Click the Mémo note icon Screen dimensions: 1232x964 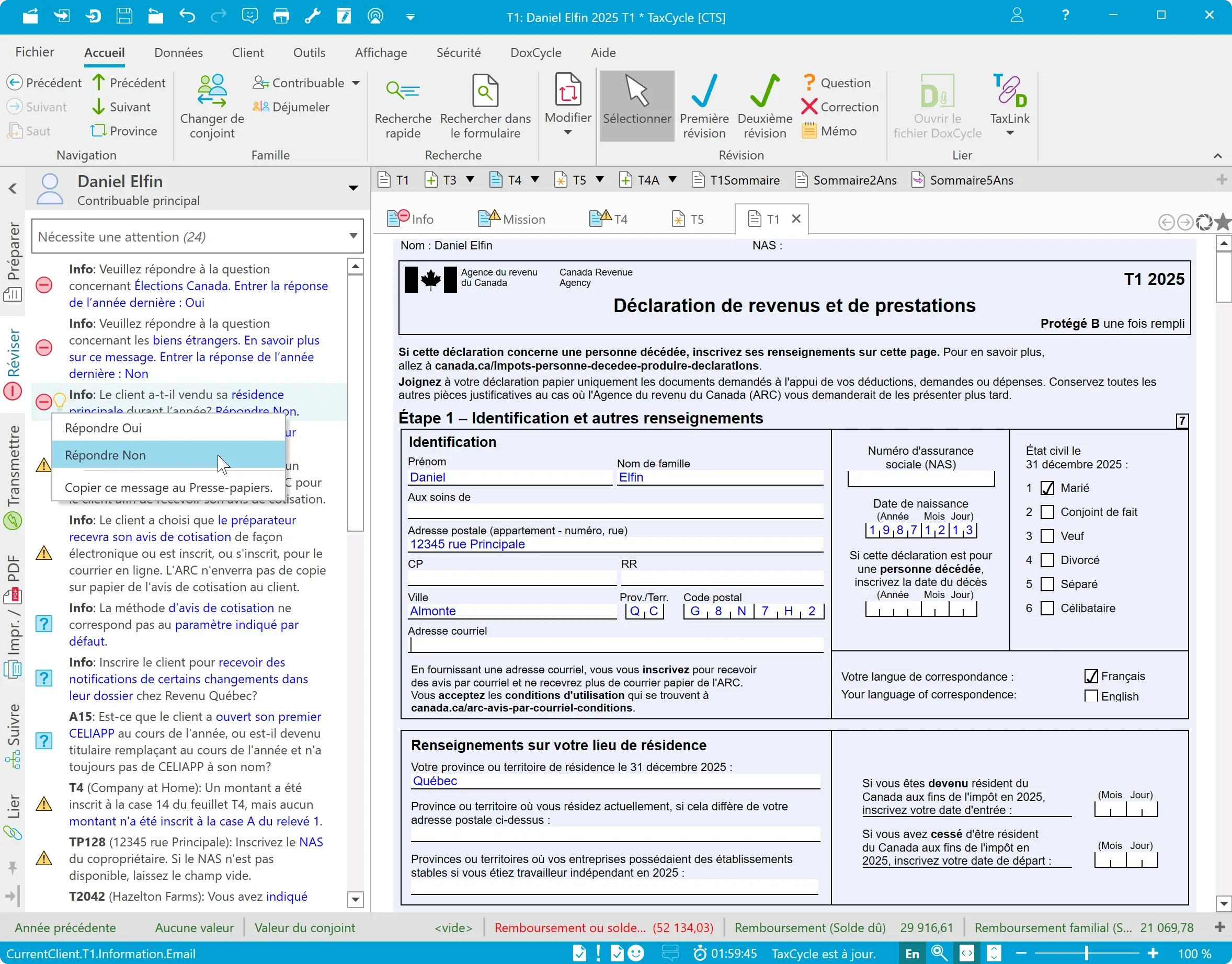coord(809,131)
